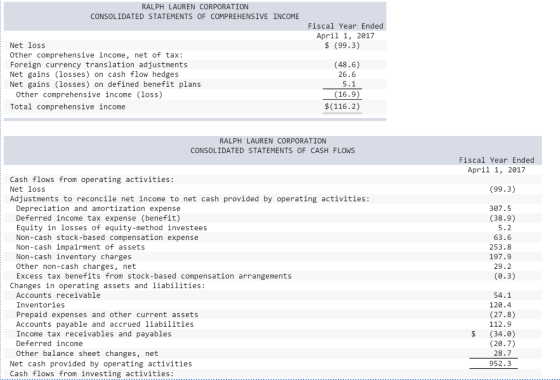The height and width of the screenshot is (380, 560).
Task: Click Cash flows from investing activities heading
Action: [92, 374]
